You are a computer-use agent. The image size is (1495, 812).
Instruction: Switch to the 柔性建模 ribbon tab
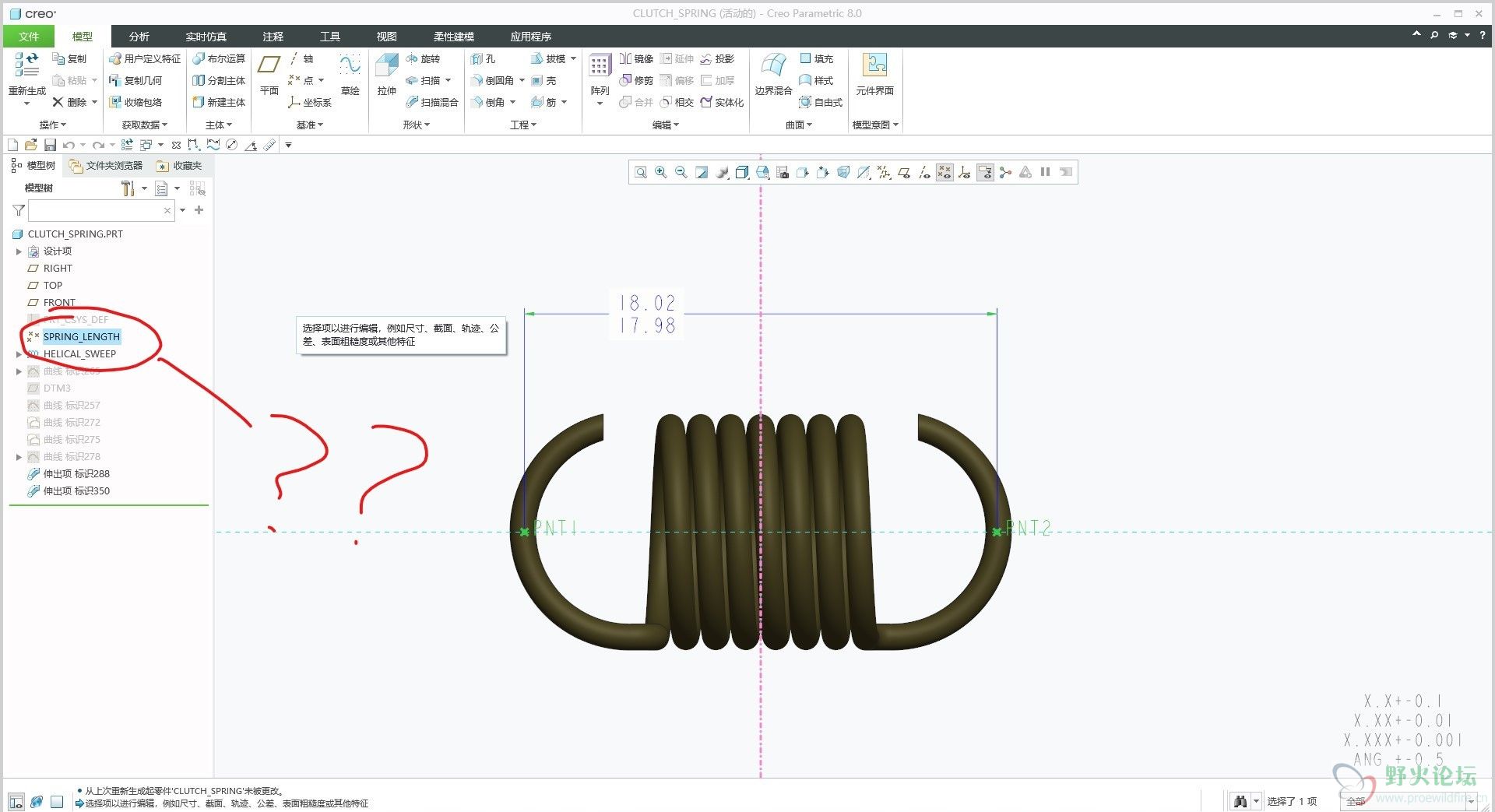point(454,37)
